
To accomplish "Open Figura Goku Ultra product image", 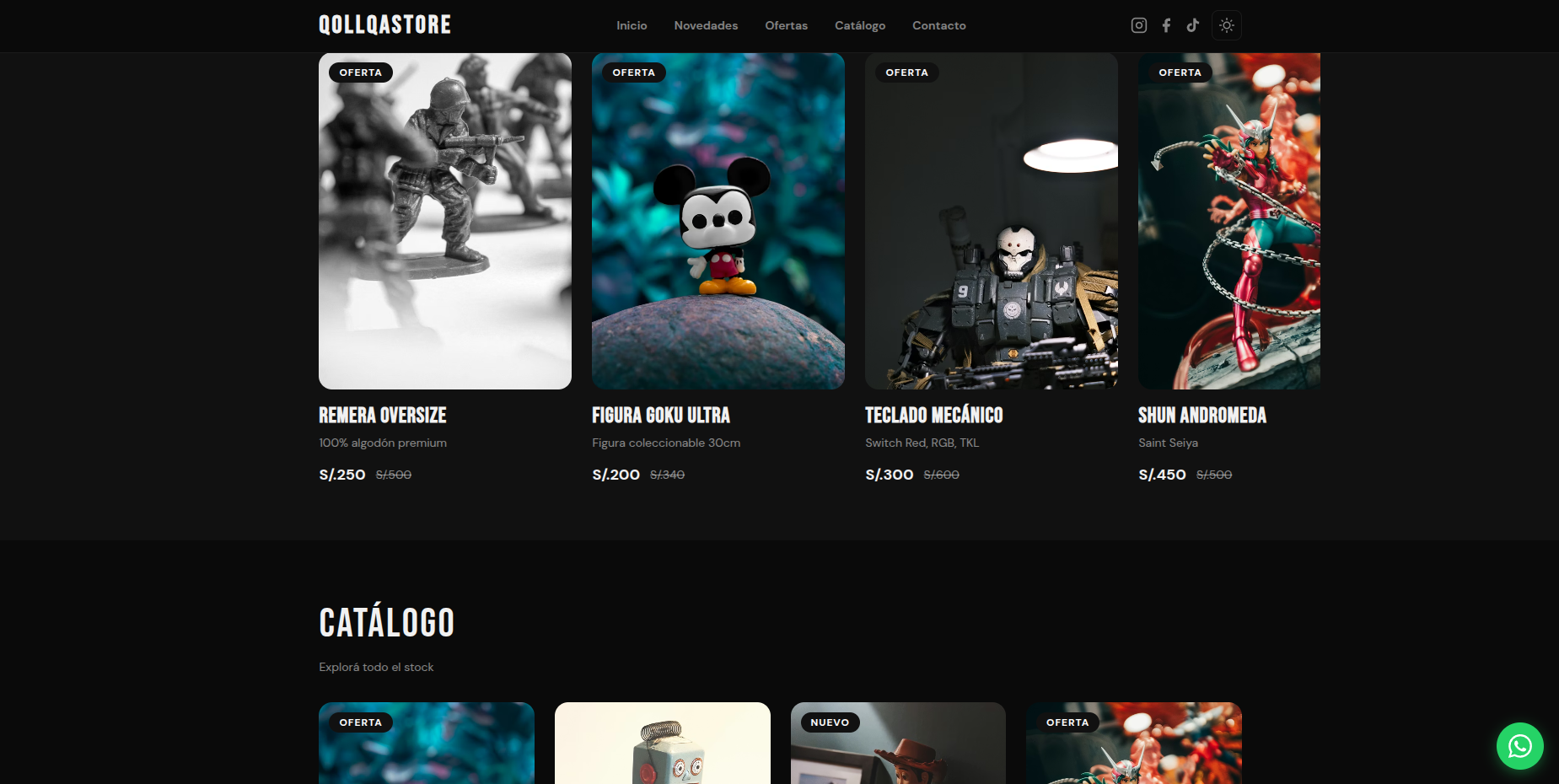I will (x=718, y=221).
